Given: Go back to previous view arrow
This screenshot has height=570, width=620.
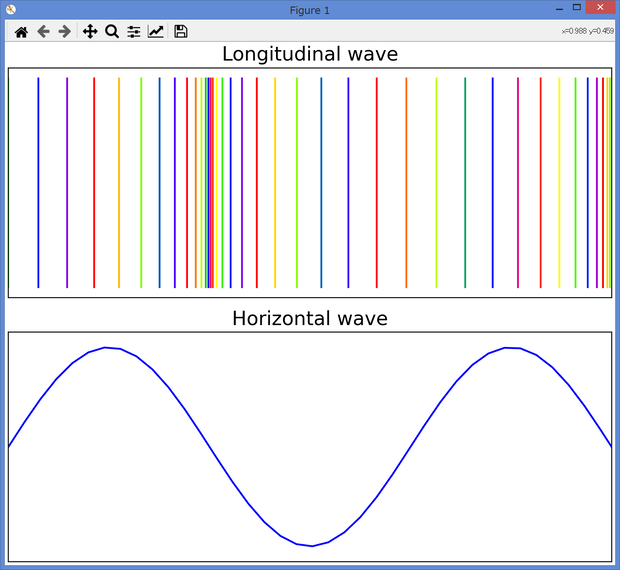Looking at the screenshot, I should (43, 31).
